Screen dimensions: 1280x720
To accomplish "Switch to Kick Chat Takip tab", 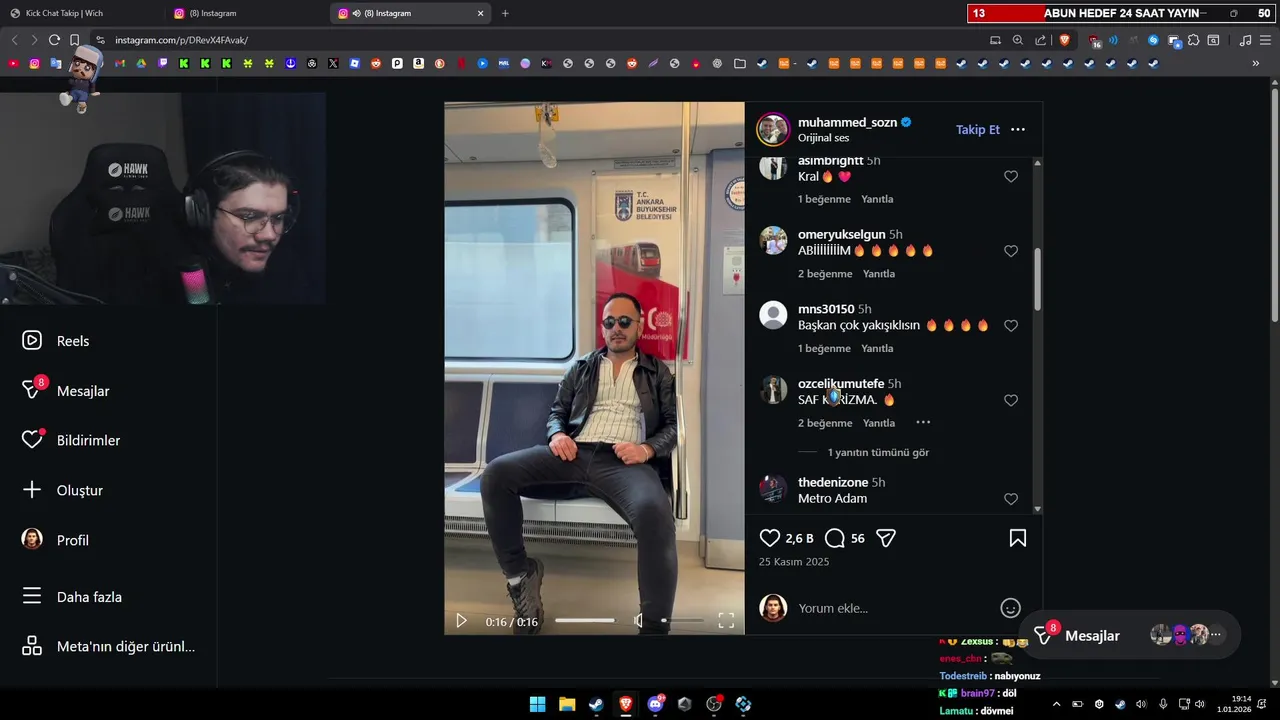I will [82, 13].
